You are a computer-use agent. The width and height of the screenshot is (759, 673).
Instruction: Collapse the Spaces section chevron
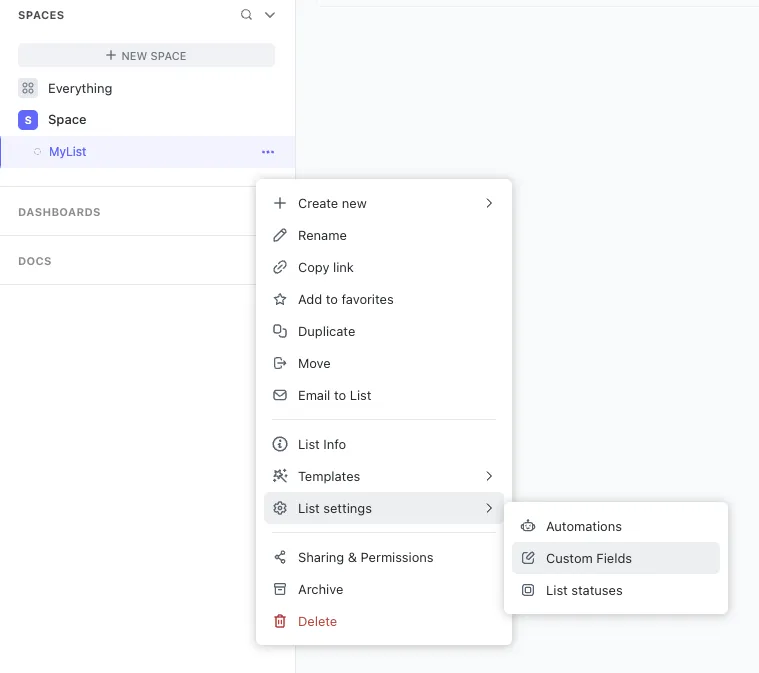[x=270, y=15]
